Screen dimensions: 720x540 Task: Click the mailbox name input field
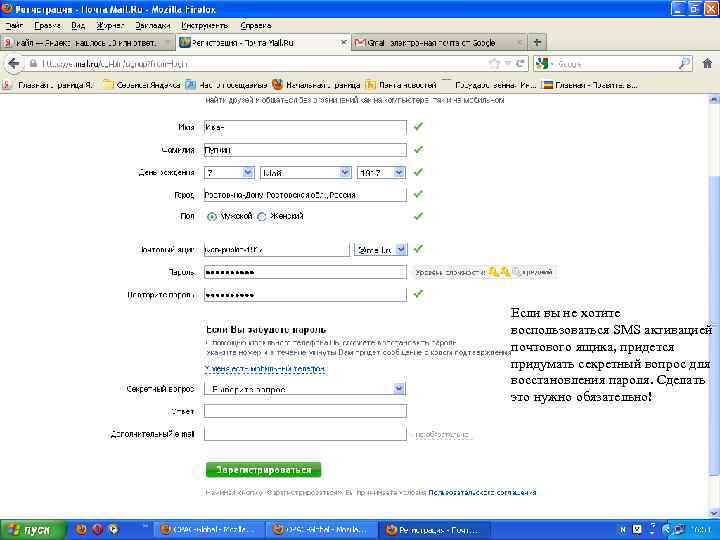277,249
